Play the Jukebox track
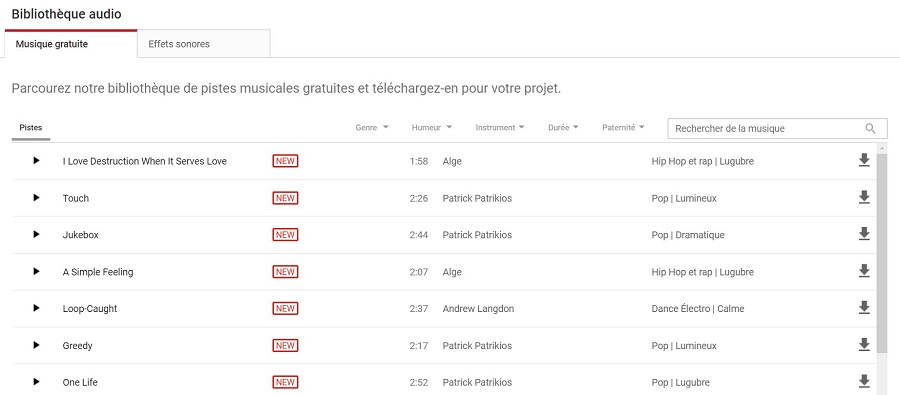The height and width of the screenshot is (395, 900). pyautogui.click(x=37, y=234)
